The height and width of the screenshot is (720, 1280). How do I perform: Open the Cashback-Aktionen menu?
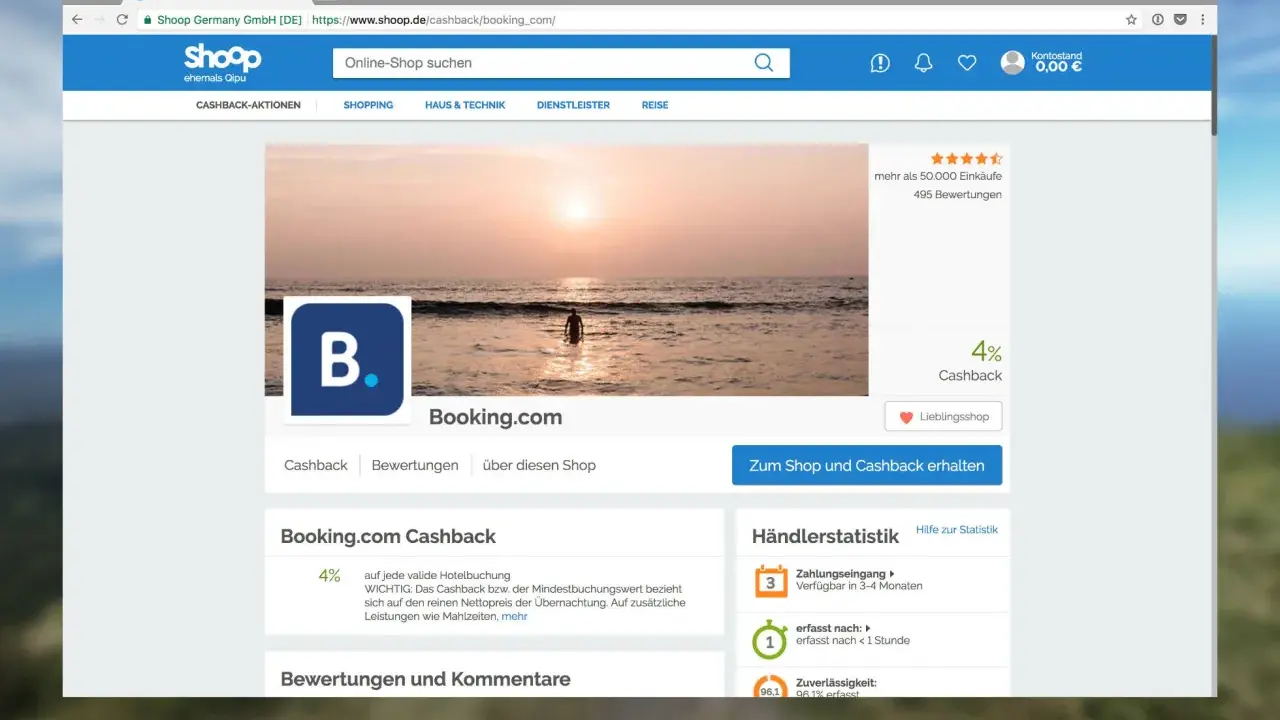(248, 105)
